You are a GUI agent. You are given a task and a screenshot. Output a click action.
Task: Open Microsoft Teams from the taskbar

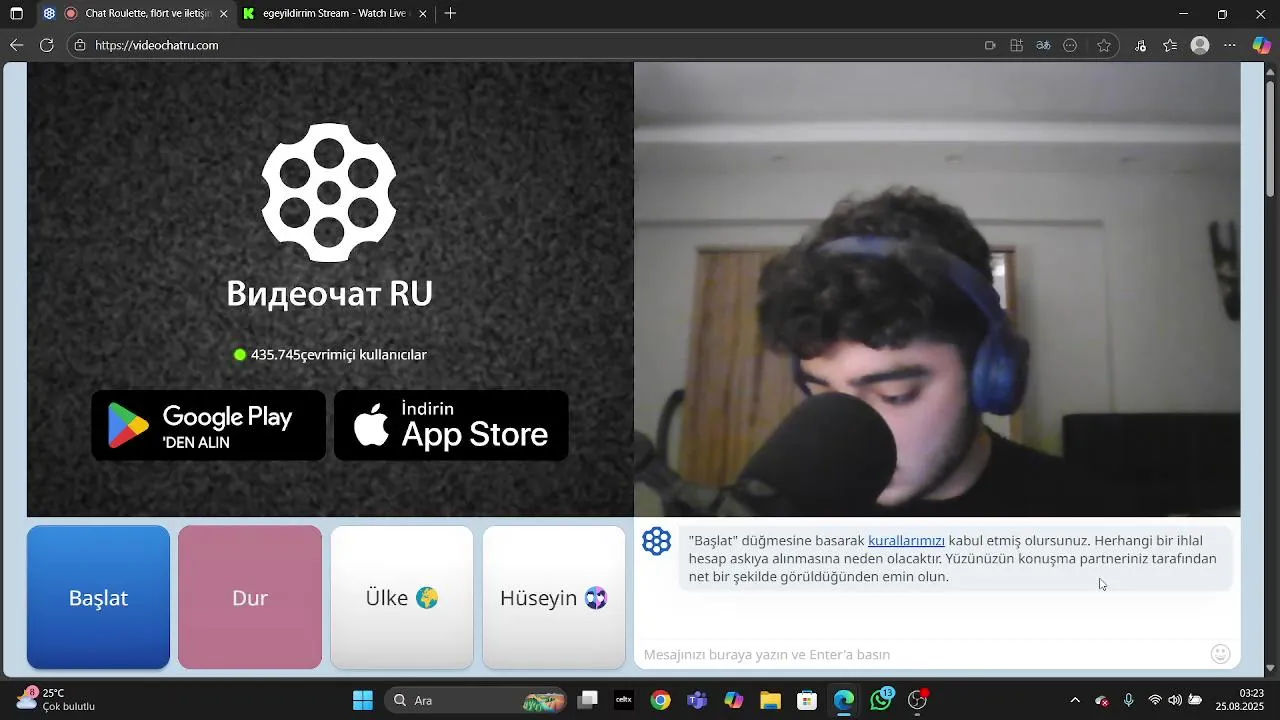pos(697,700)
